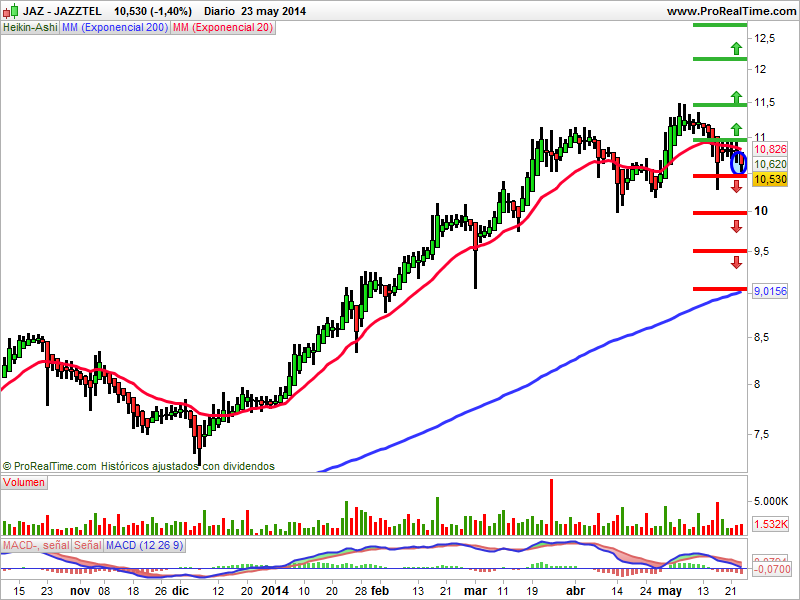Click the 9,0156 EMA 200 value tag
Screen dimensions: 800x600
(x=770, y=291)
